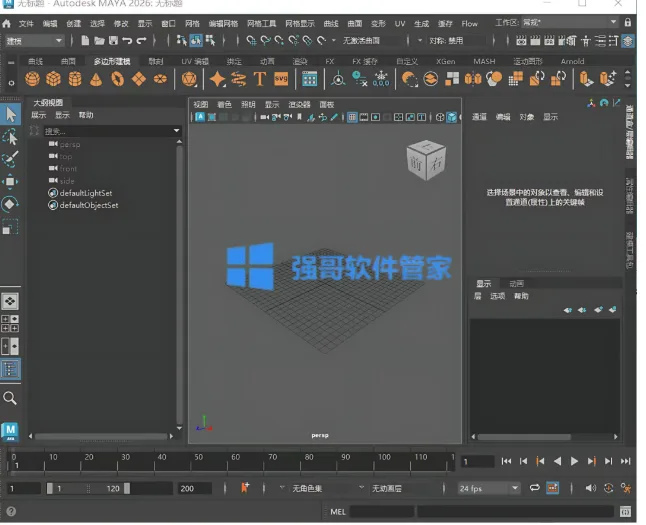This screenshot has width=646, height=525.
Task: Toggle the viewport grid display
Action: click(352, 117)
